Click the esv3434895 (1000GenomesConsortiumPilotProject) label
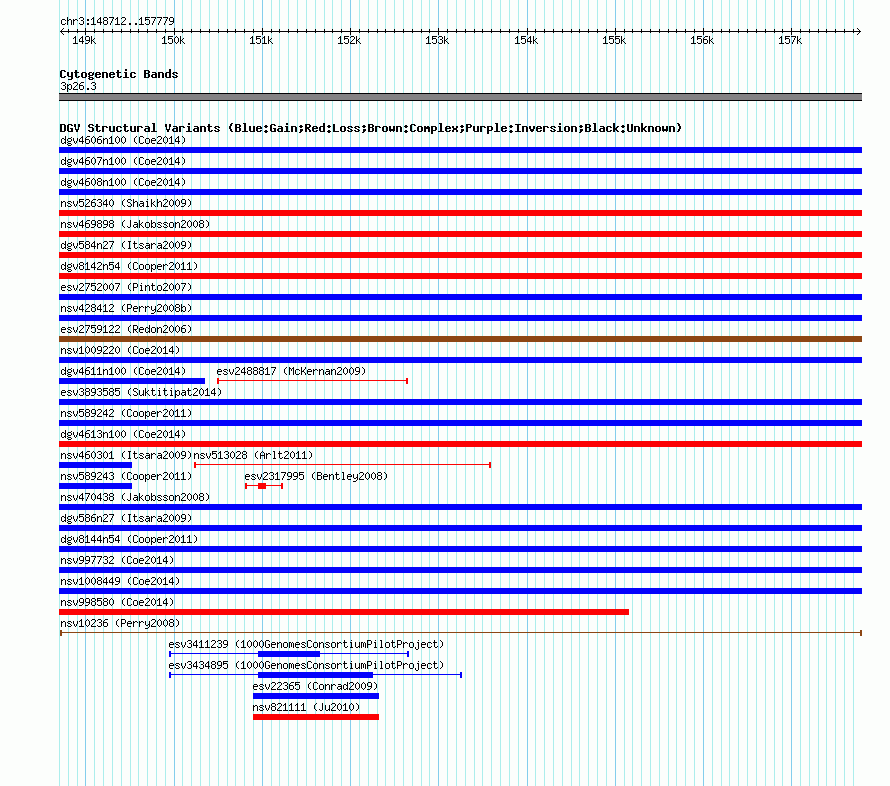 [306, 665]
